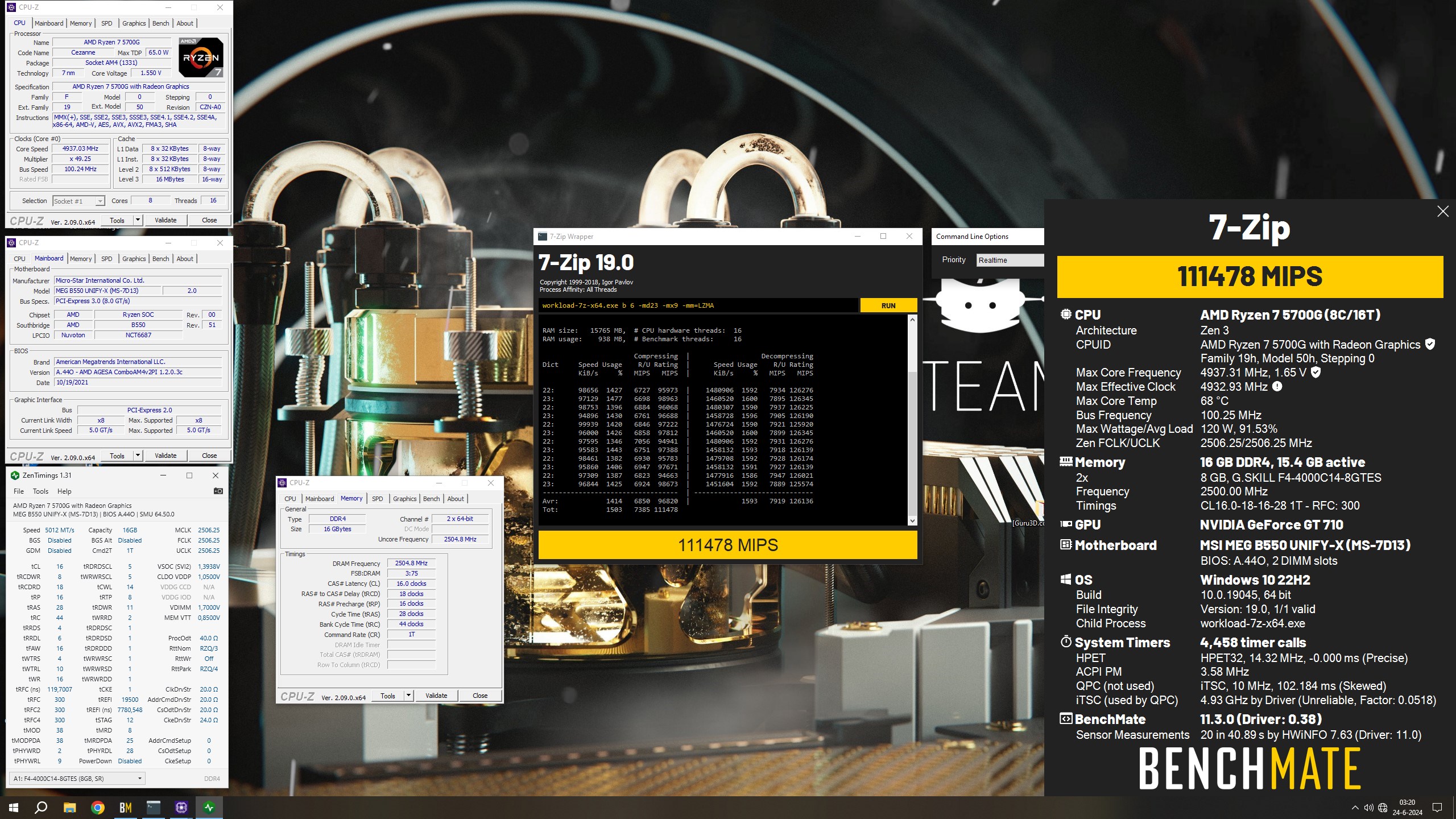This screenshot has height=819, width=1456.
Task: Click Tools button in CPU-Z CPU window
Action: pyautogui.click(x=117, y=220)
